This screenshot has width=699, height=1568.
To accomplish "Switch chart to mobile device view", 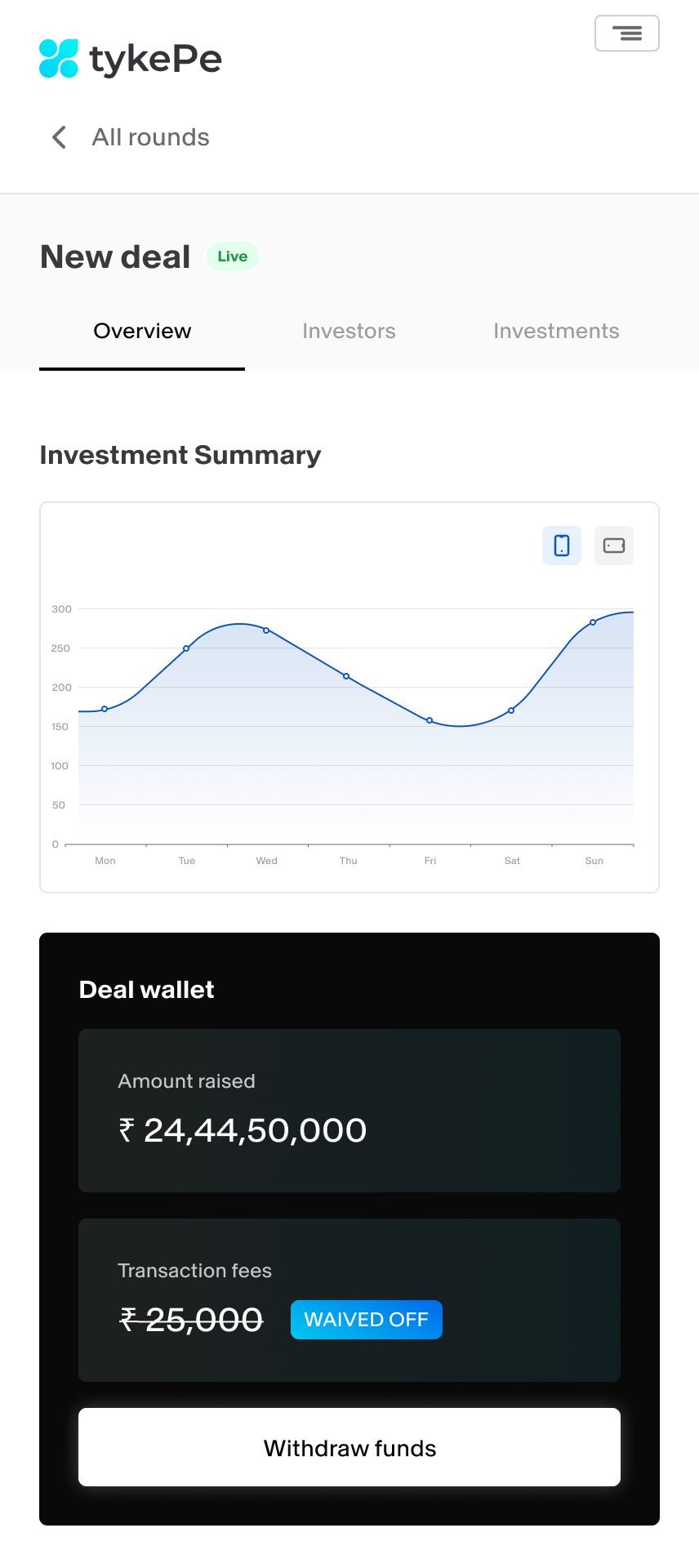I will [x=562, y=546].
